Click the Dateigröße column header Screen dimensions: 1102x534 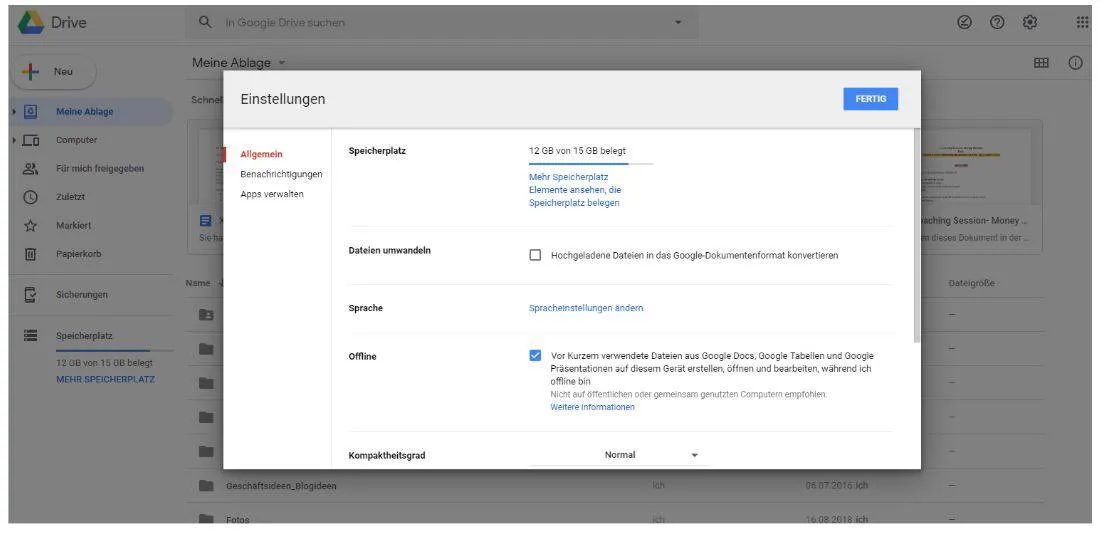(971, 283)
